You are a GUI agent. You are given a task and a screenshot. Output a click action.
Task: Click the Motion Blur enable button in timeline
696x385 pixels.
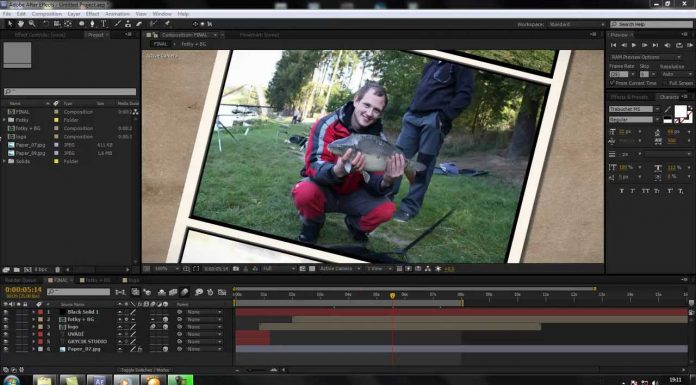[x=184, y=292]
